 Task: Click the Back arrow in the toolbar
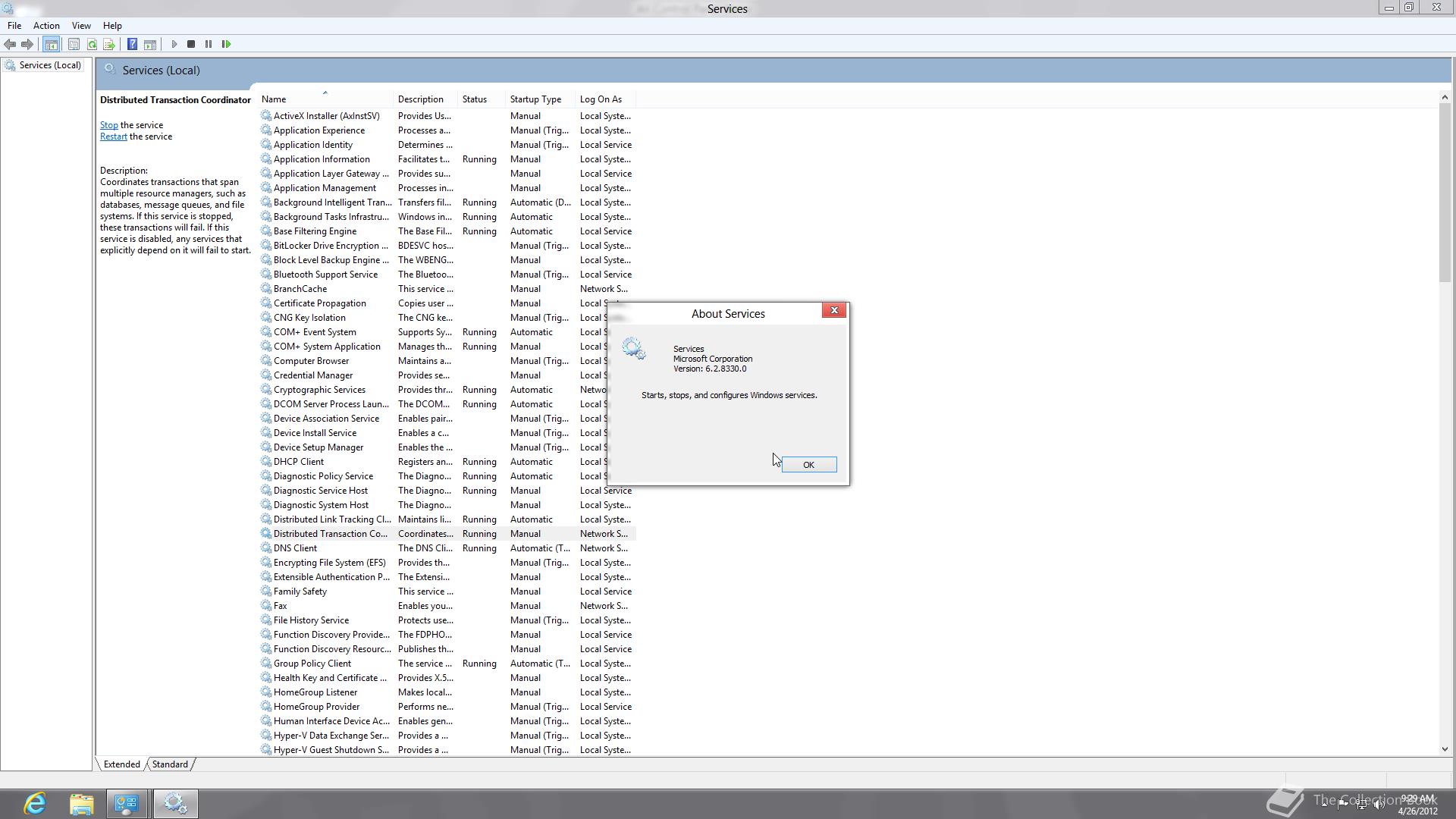click(10, 44)
